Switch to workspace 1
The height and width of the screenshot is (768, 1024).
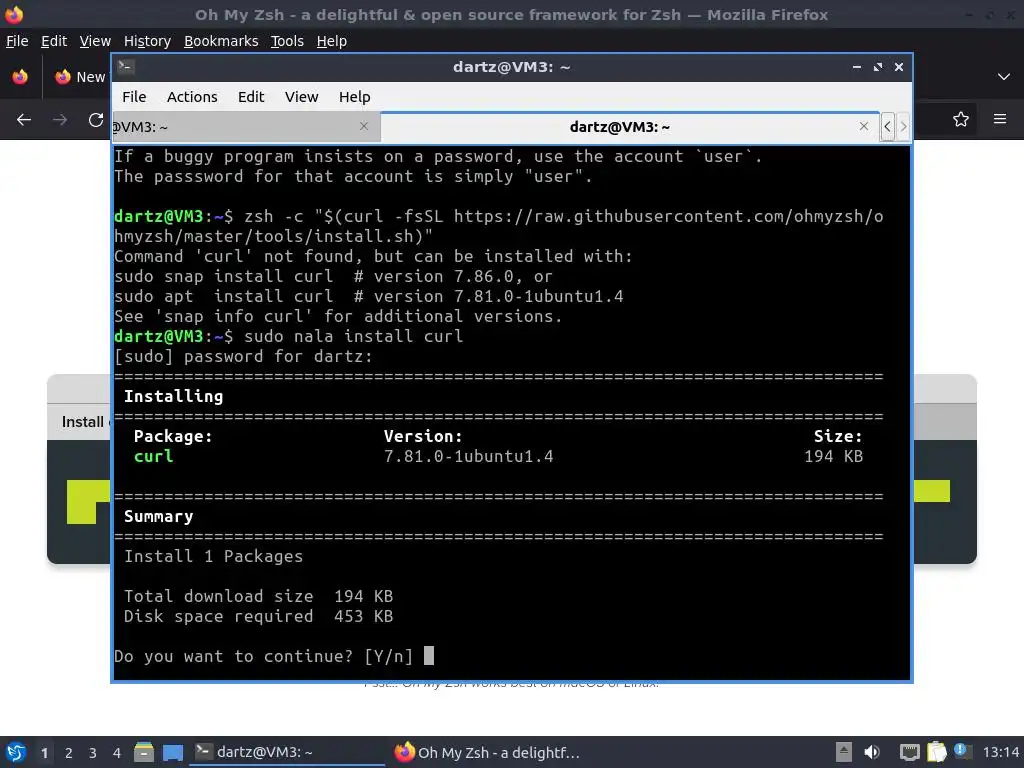coord(44,753)
